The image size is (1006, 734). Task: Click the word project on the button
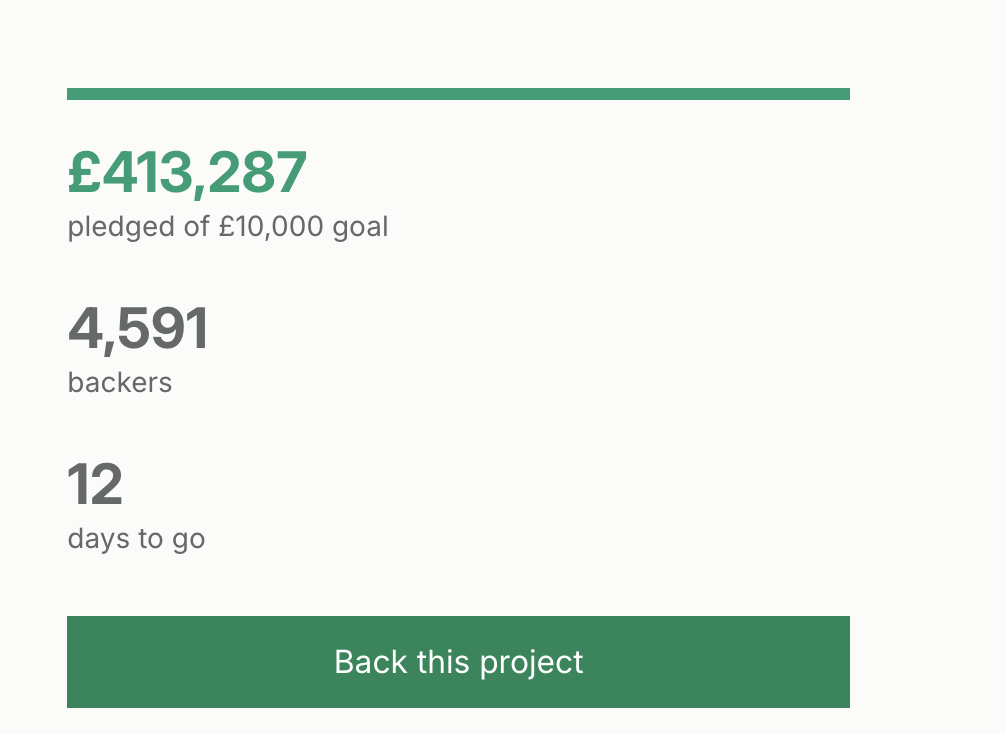point(531,662)
